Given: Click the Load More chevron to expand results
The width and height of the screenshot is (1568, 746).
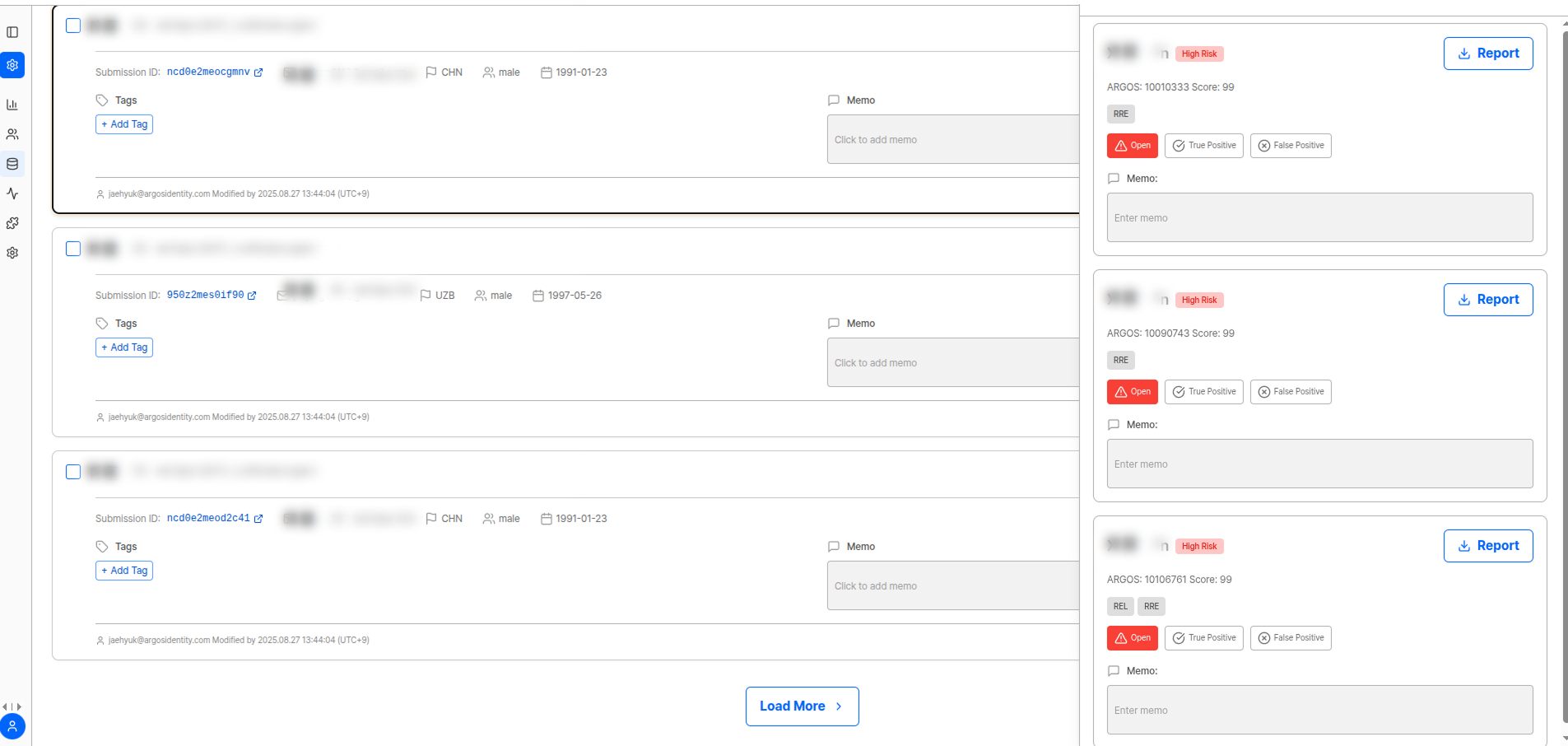Looking at the screenshot, I should [838, 706].
